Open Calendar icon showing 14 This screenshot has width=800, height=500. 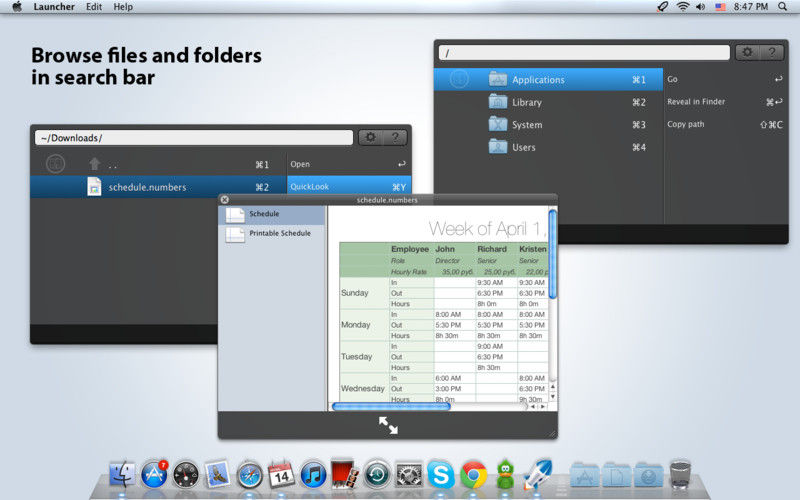[x=281, y=475]
